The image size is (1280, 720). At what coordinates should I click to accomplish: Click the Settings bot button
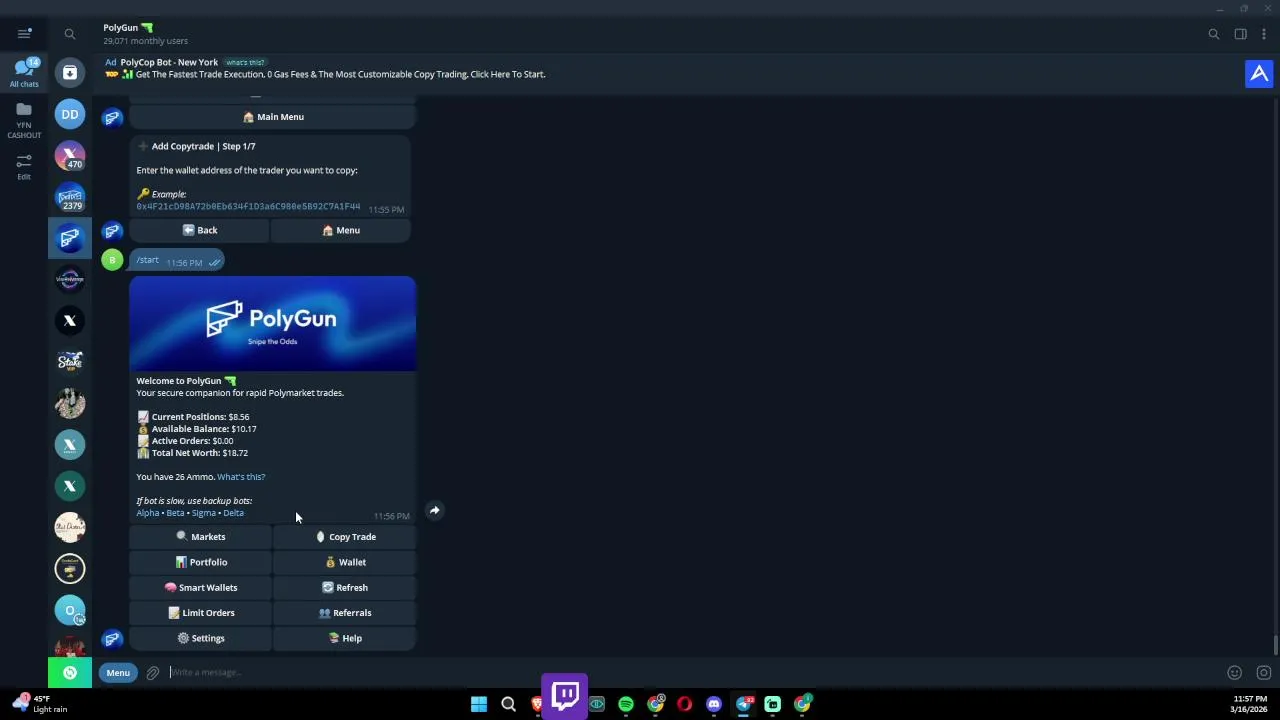coord(200,638)
